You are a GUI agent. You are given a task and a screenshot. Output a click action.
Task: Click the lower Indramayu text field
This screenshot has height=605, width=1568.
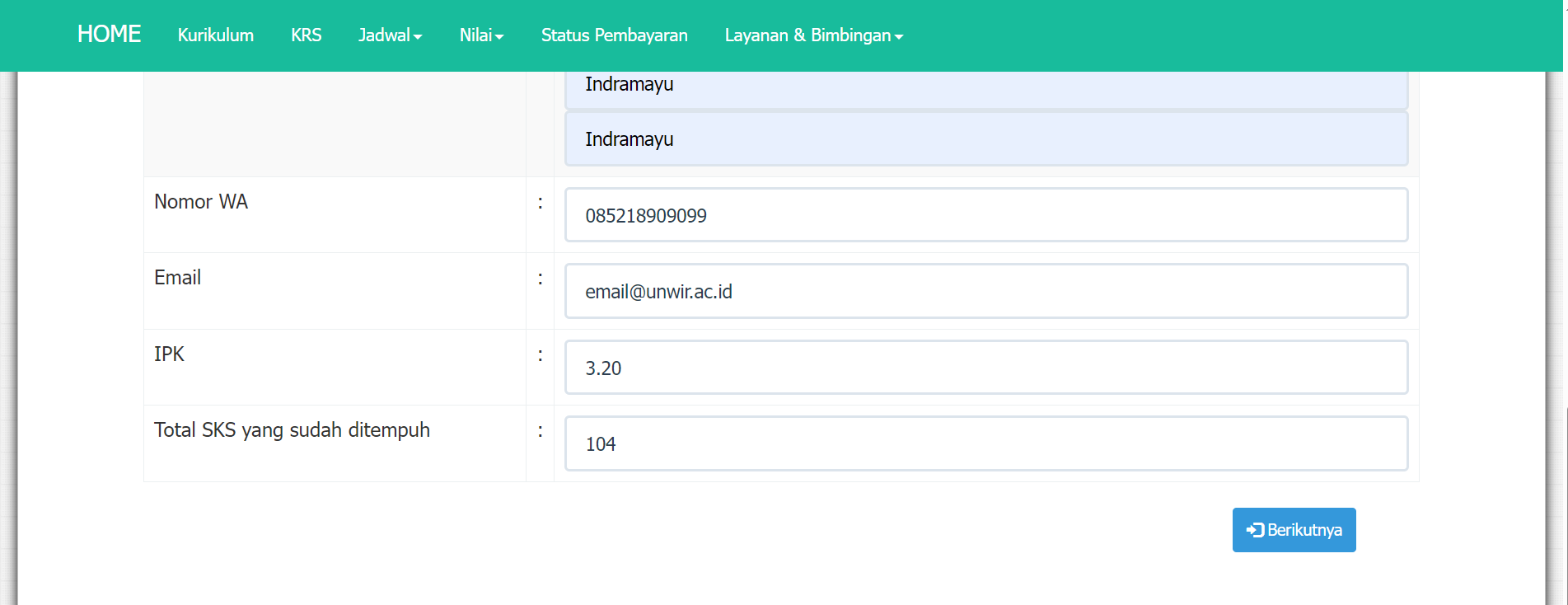(985, 139)
